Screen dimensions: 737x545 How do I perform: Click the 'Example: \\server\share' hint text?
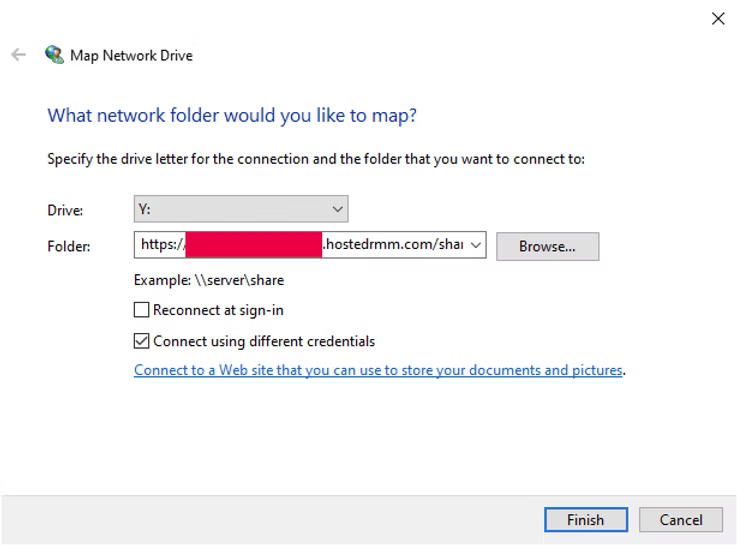(209, 280)
